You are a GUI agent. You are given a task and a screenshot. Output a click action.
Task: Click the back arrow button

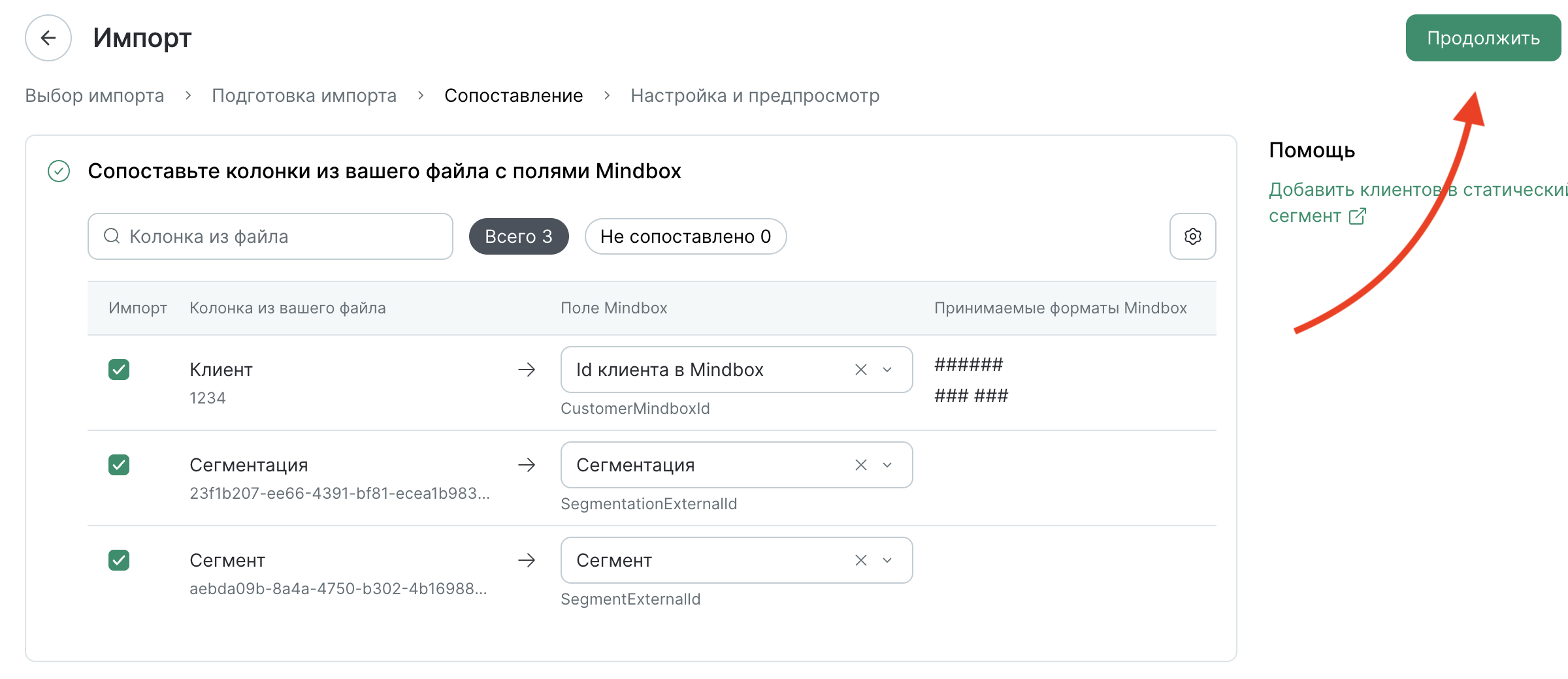[x=48, y=38]
